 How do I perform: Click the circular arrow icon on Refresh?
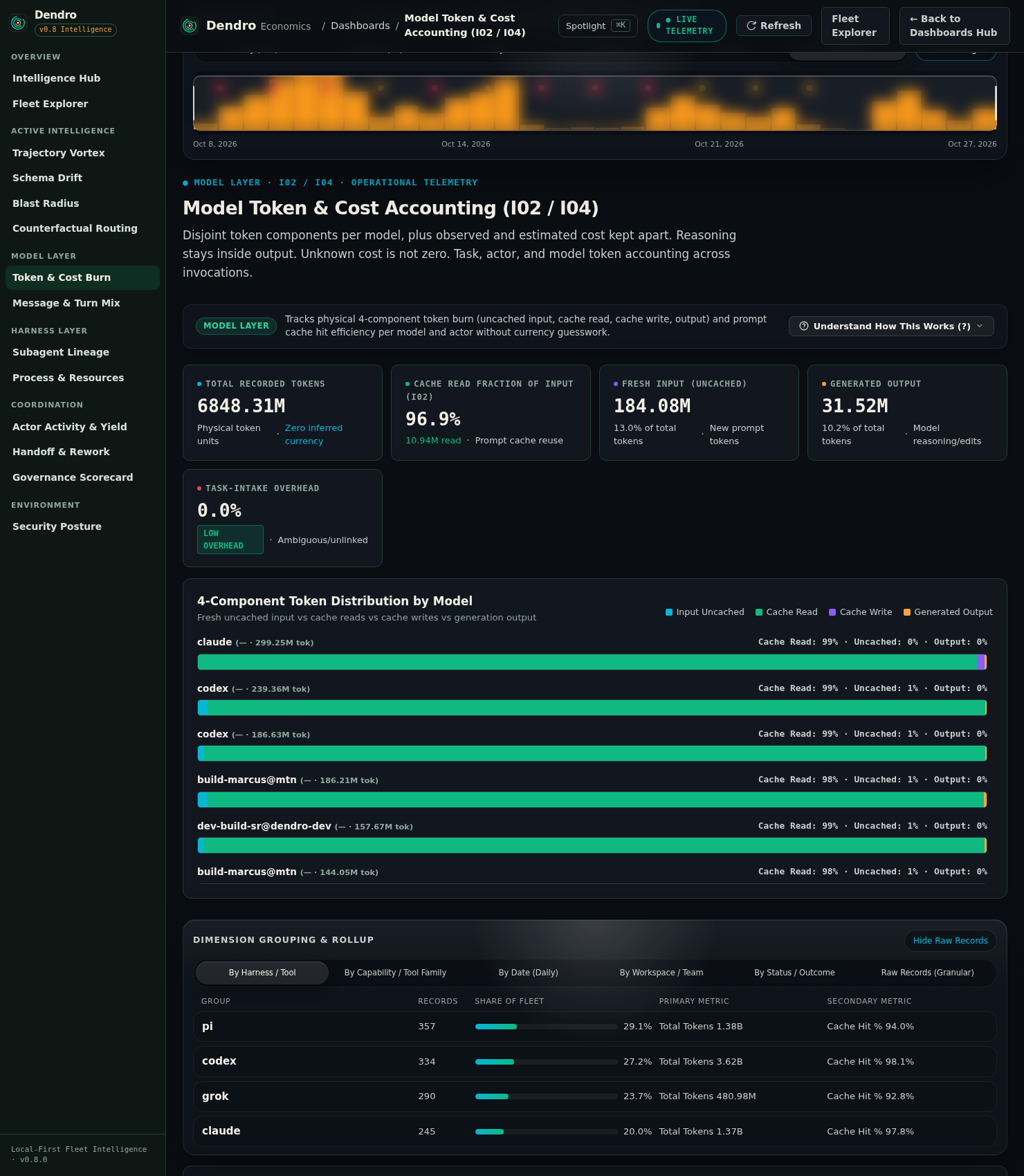point(751,26)
